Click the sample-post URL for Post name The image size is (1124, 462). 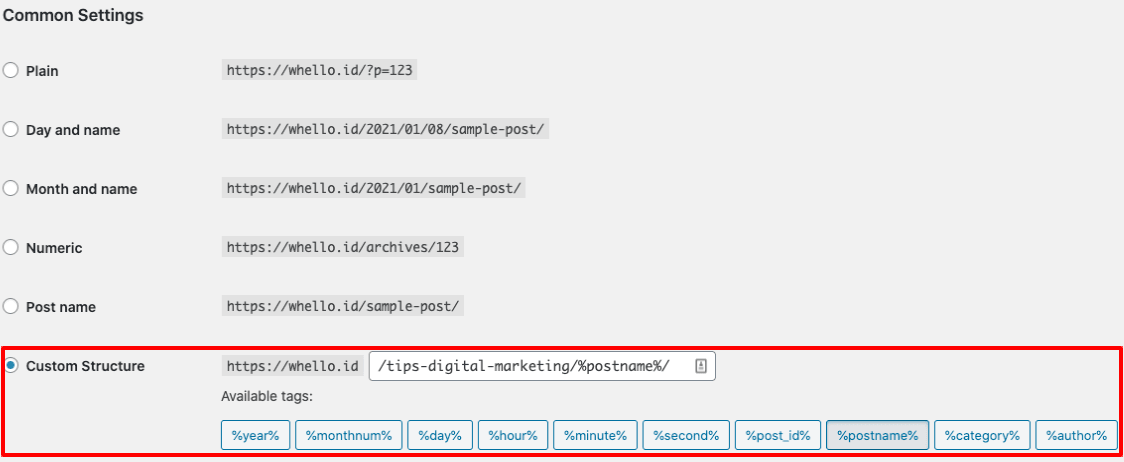coord(343,307)
